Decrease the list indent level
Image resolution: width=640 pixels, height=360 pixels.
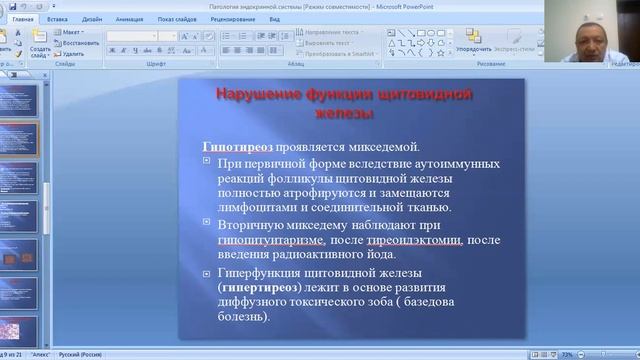click(x=261, y=36)
